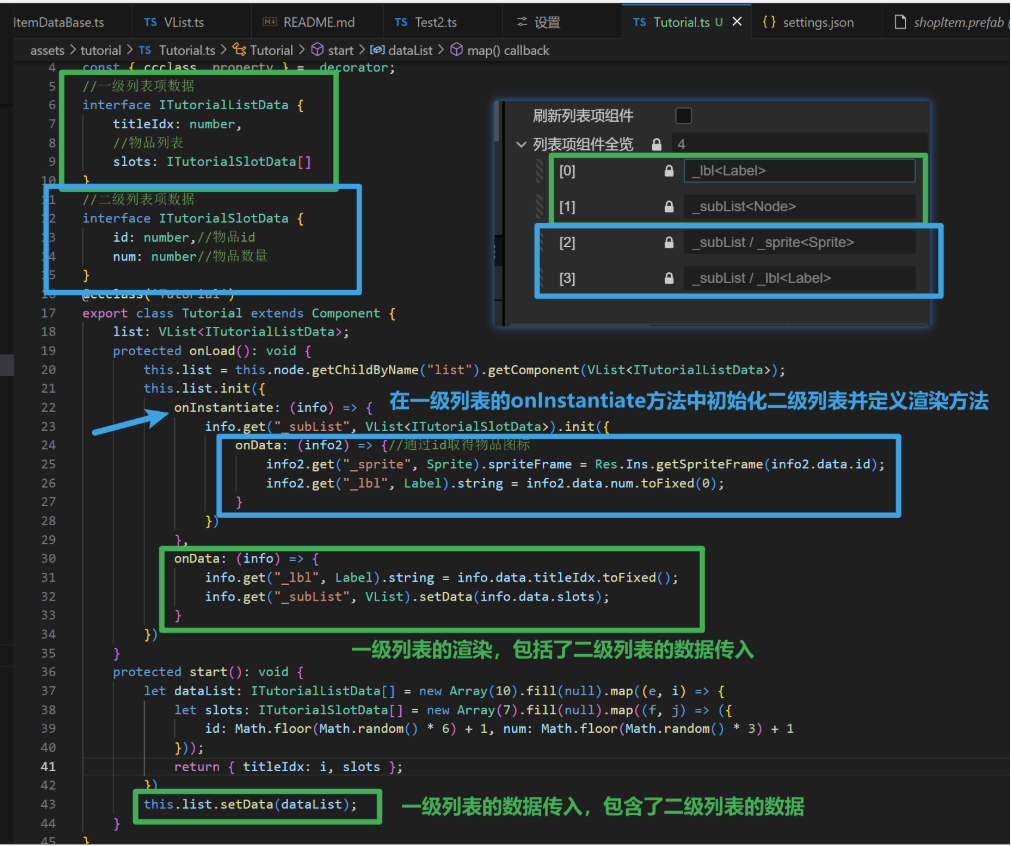Close the Tutorial.ts editor tab
The width and height of the screenshot is (1011, 846).
click(737, 22)
